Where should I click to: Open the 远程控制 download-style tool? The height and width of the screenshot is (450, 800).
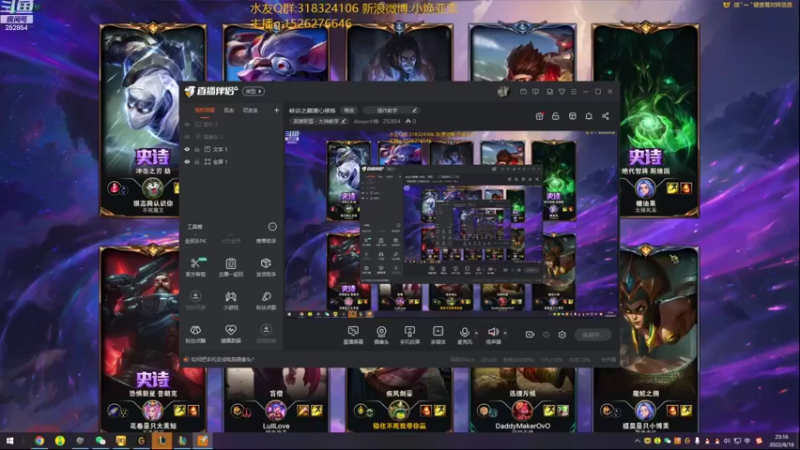coord(266,334)
